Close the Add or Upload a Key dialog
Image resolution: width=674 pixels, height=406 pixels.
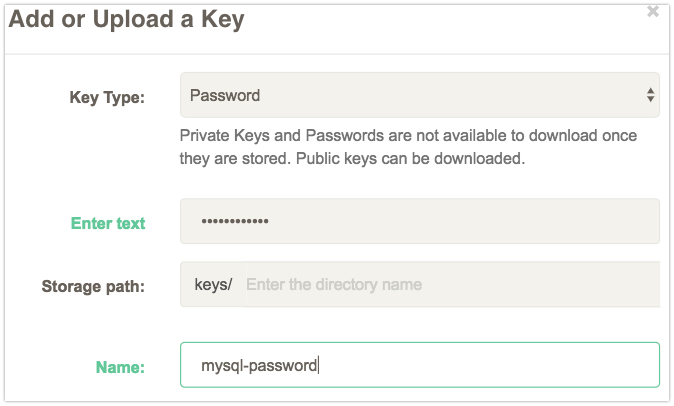click(653, 11)
